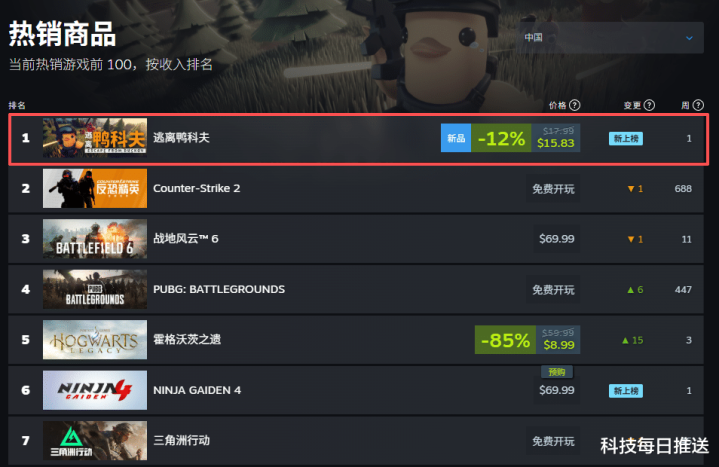Click the Battlefield 6 $69.99 price
Image resolution: width=719 pixels, height=467 pixels.
[x=557, y=239]
